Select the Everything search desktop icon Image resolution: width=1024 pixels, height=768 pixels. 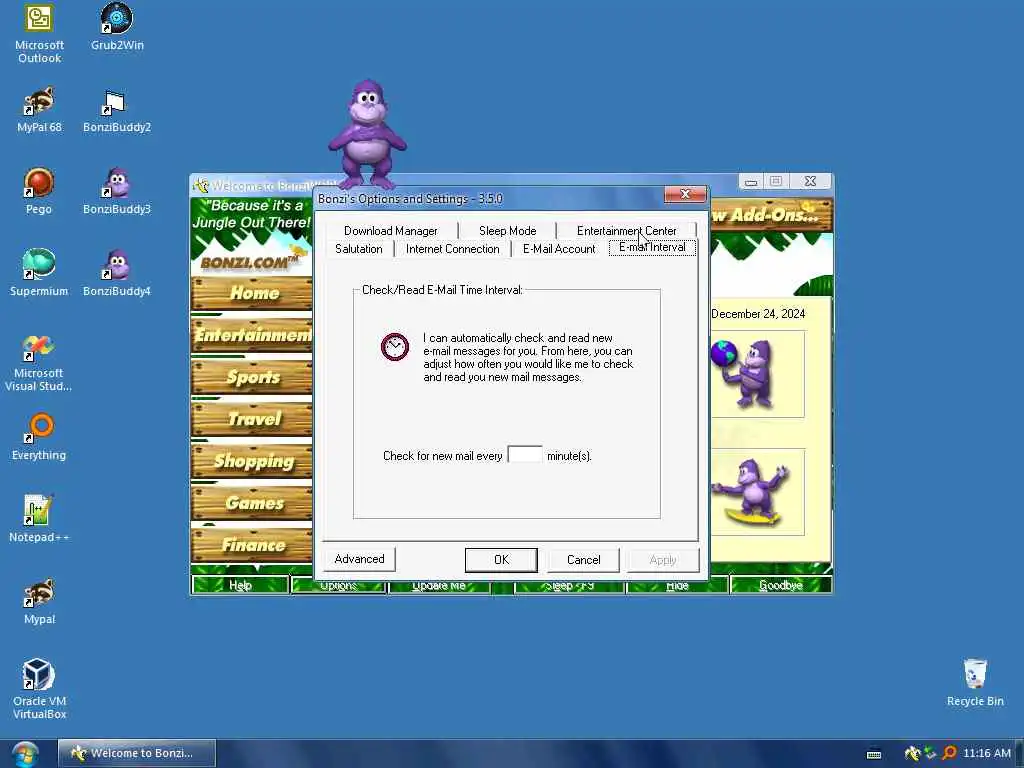[39, 437]
